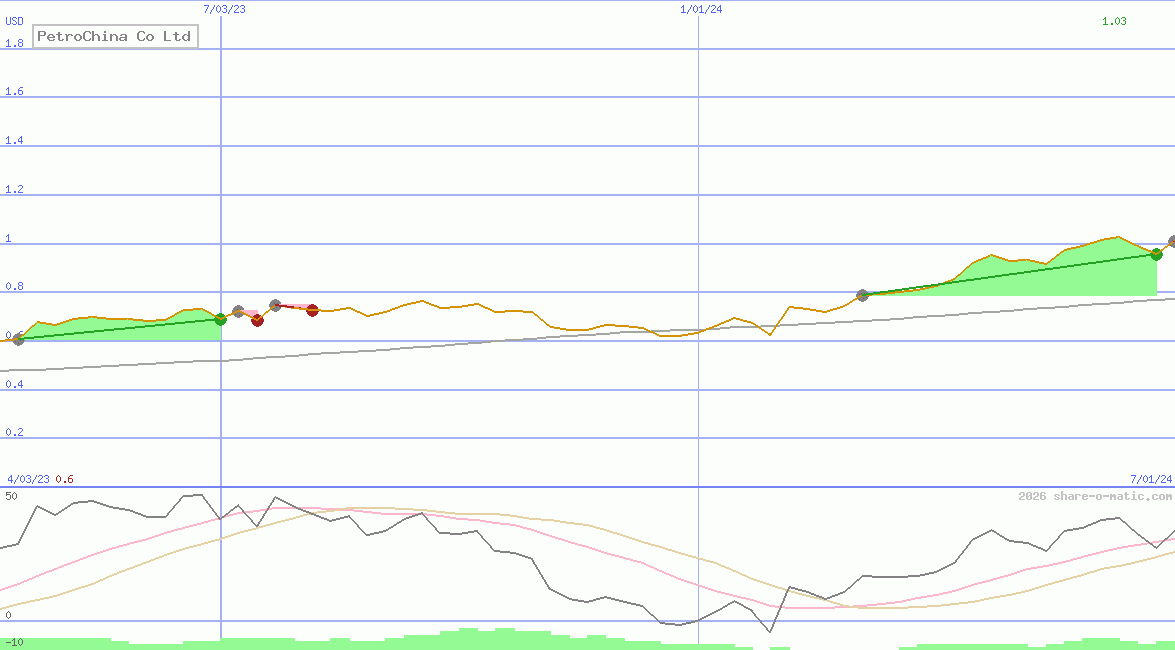Click the 7/03/23 date label
The height and width of the screenshot is (650, 1175).
tap(224, 9)
